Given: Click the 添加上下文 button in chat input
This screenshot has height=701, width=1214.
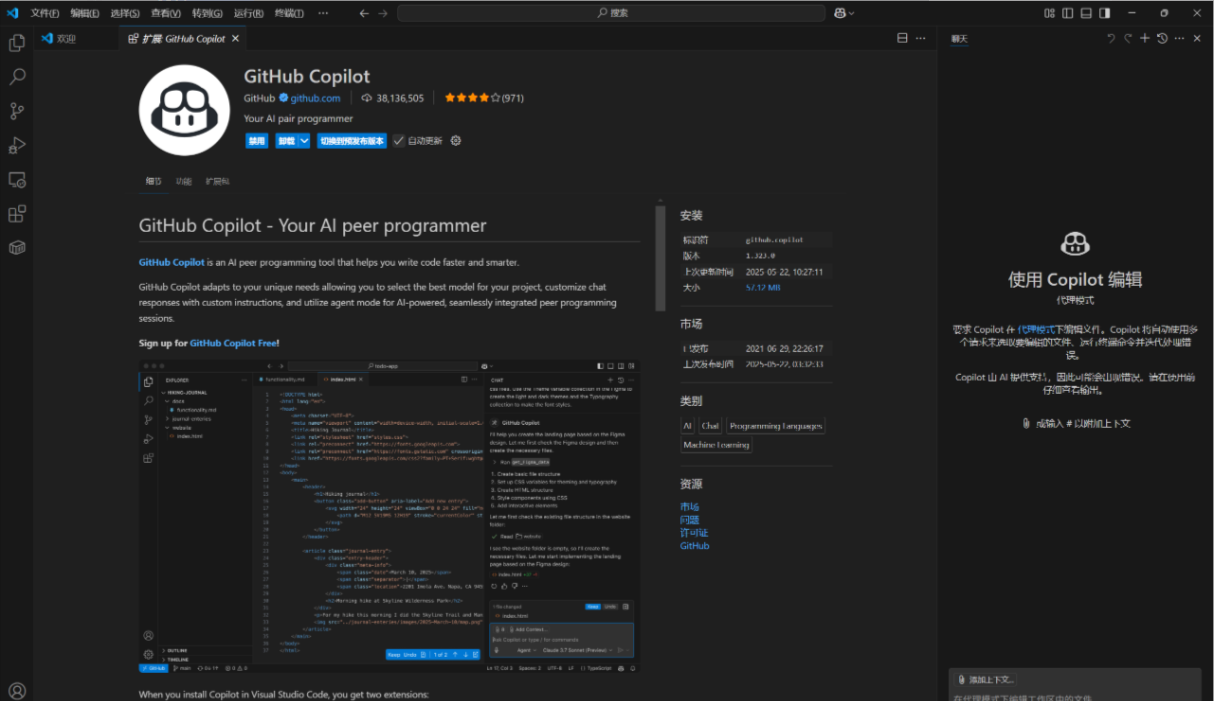Looking at the screenshot, I should pos(985,679).
